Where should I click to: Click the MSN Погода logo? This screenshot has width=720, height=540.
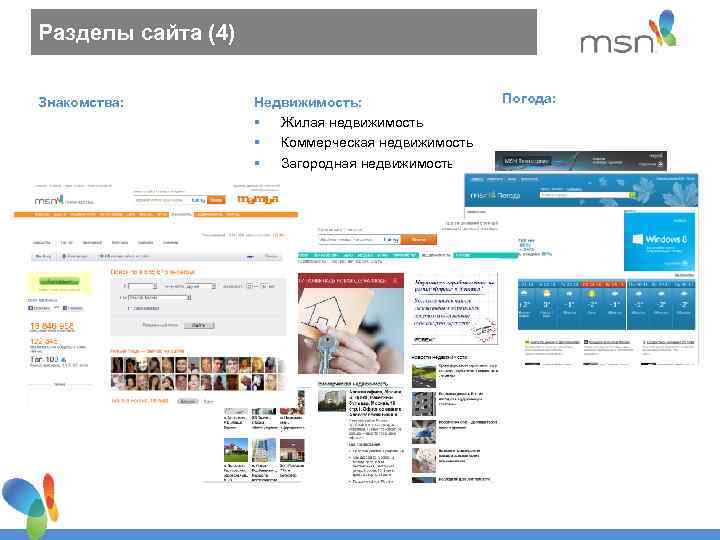click(x=495, y=196)
